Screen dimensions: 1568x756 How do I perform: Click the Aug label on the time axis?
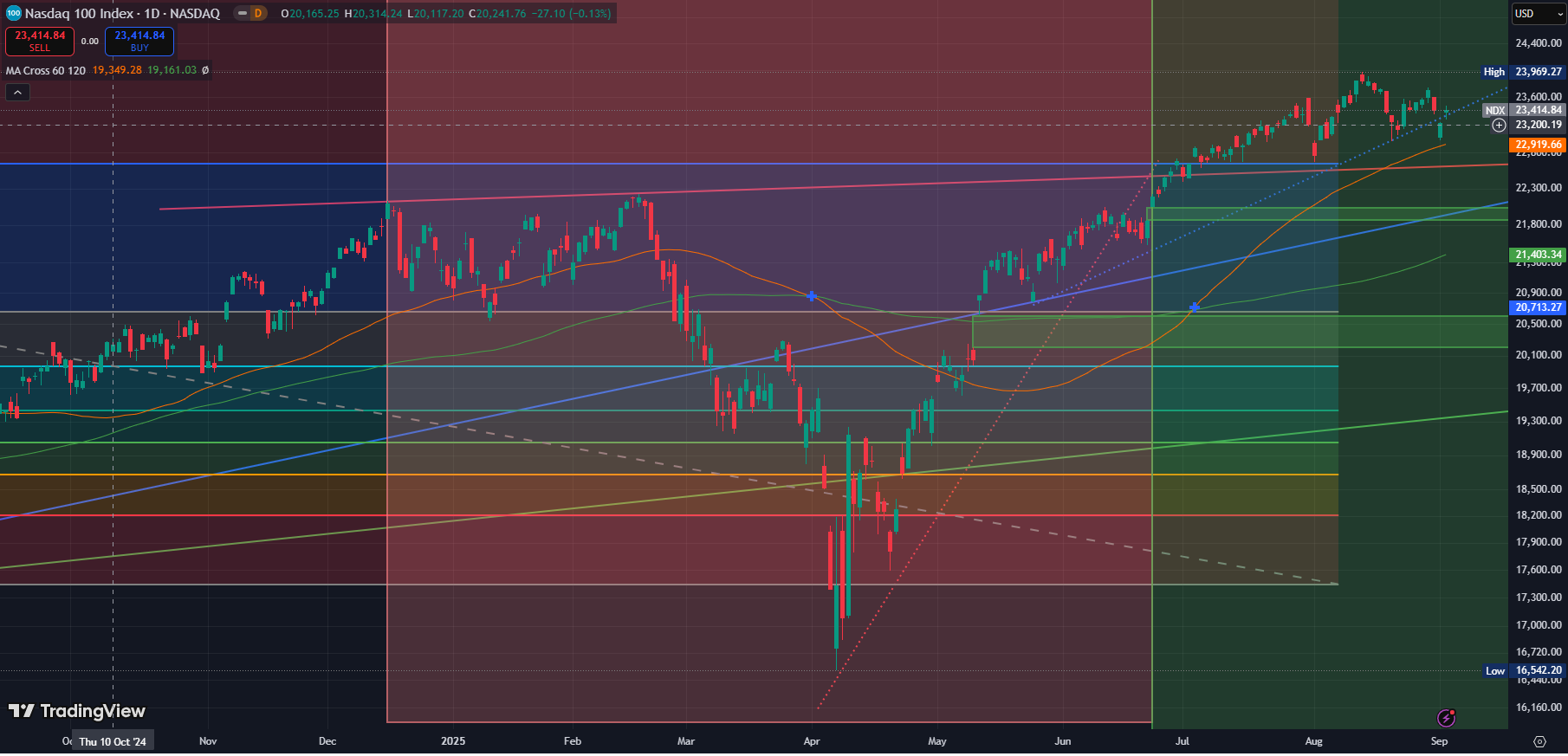pyautogui.click(x=1313, y=741)
